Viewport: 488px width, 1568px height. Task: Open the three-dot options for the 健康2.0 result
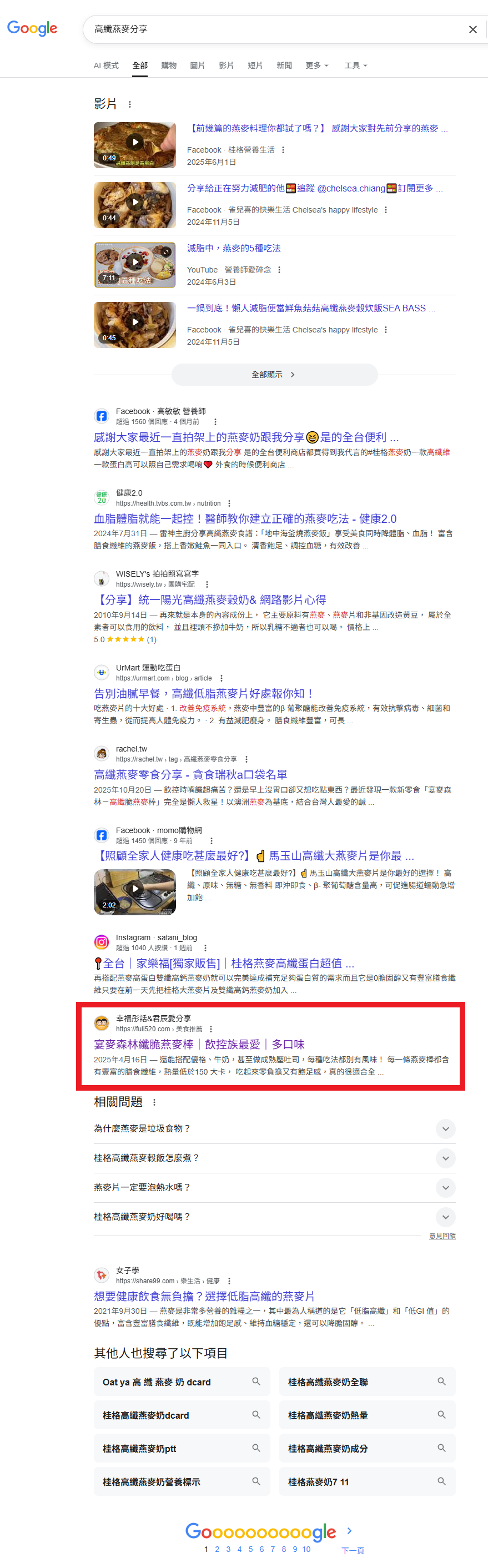(x=229, y=503)
